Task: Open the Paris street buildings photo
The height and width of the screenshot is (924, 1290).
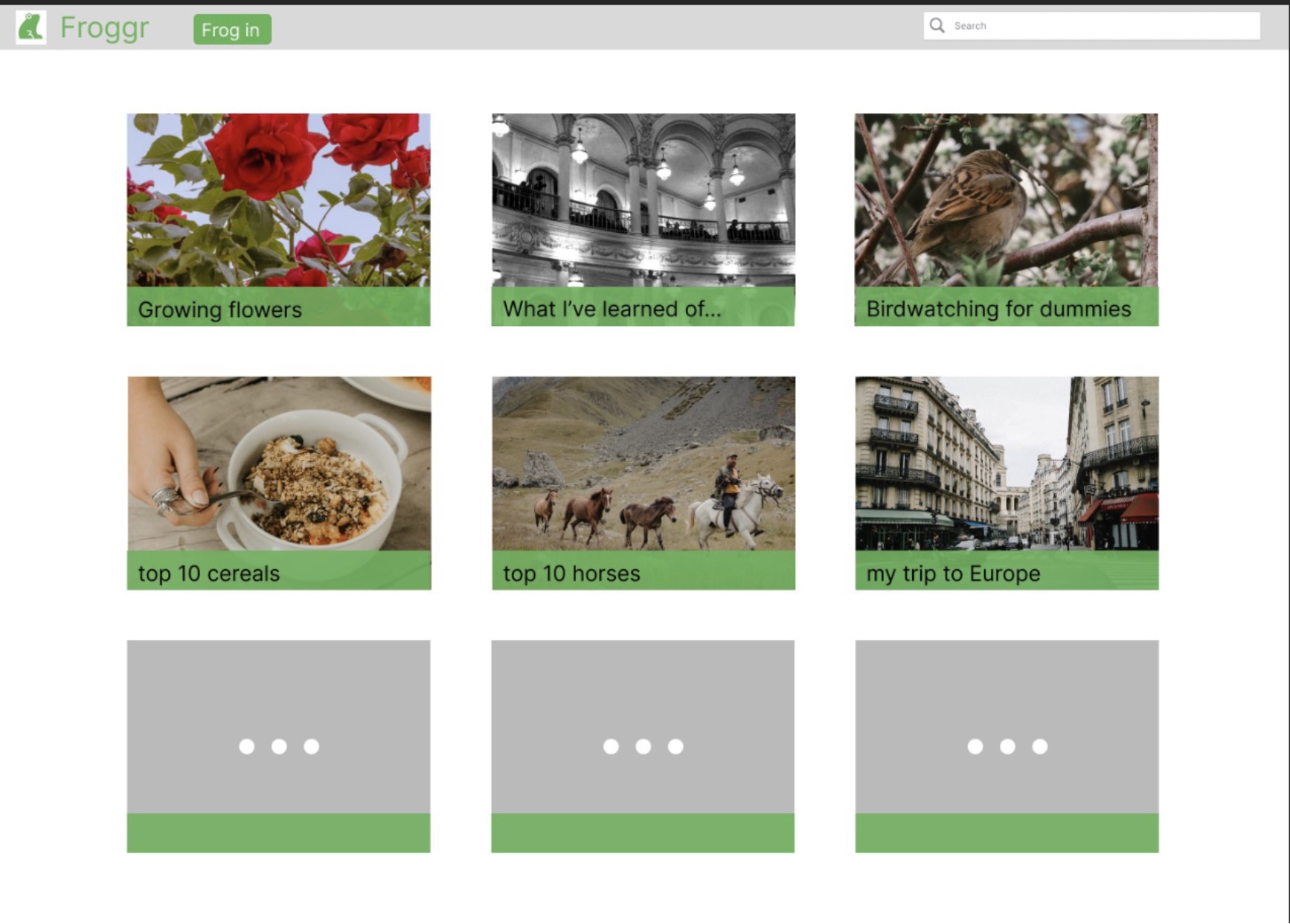Action: [1007, 463]
